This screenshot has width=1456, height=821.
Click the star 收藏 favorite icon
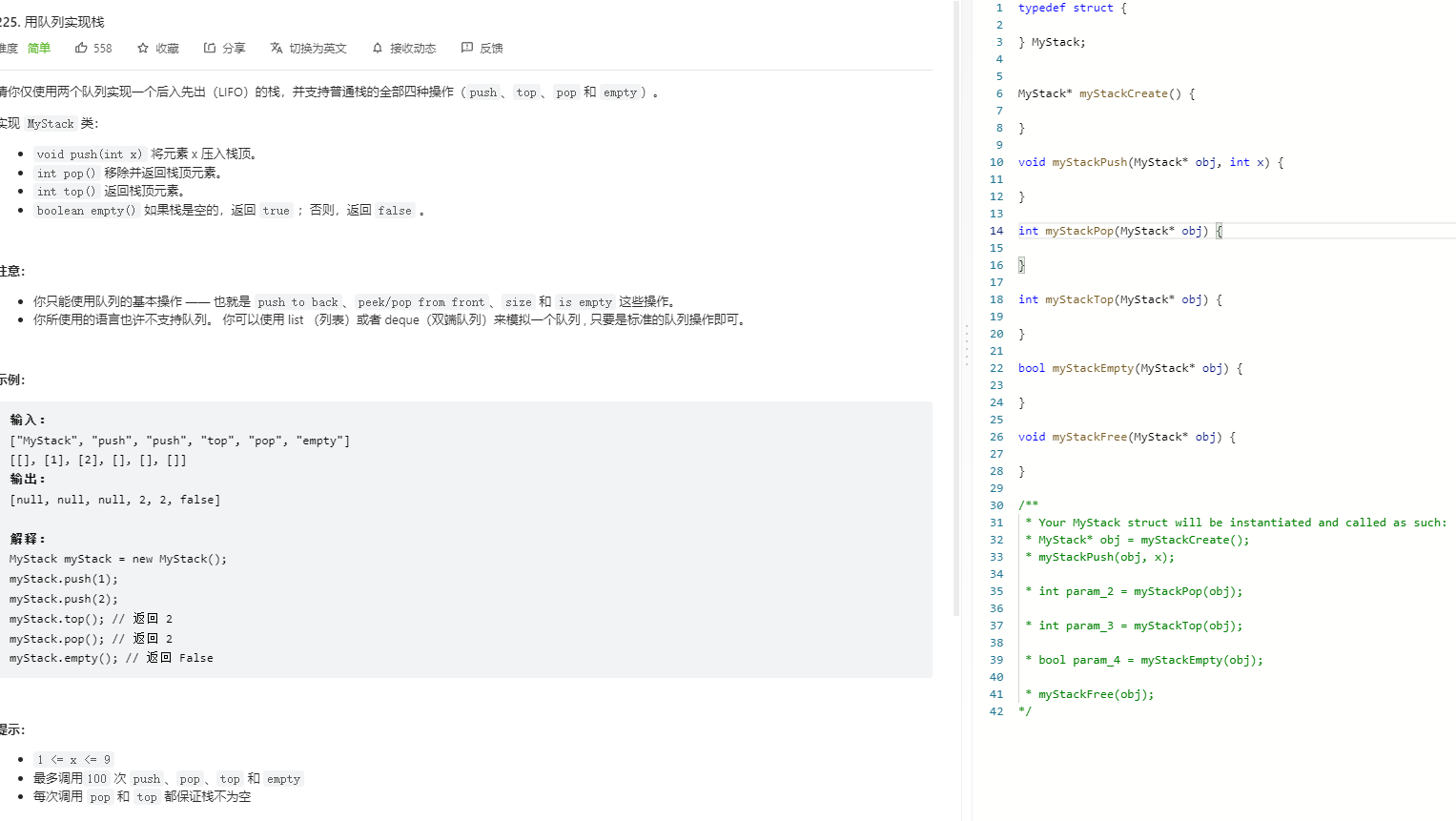point(143,48)
